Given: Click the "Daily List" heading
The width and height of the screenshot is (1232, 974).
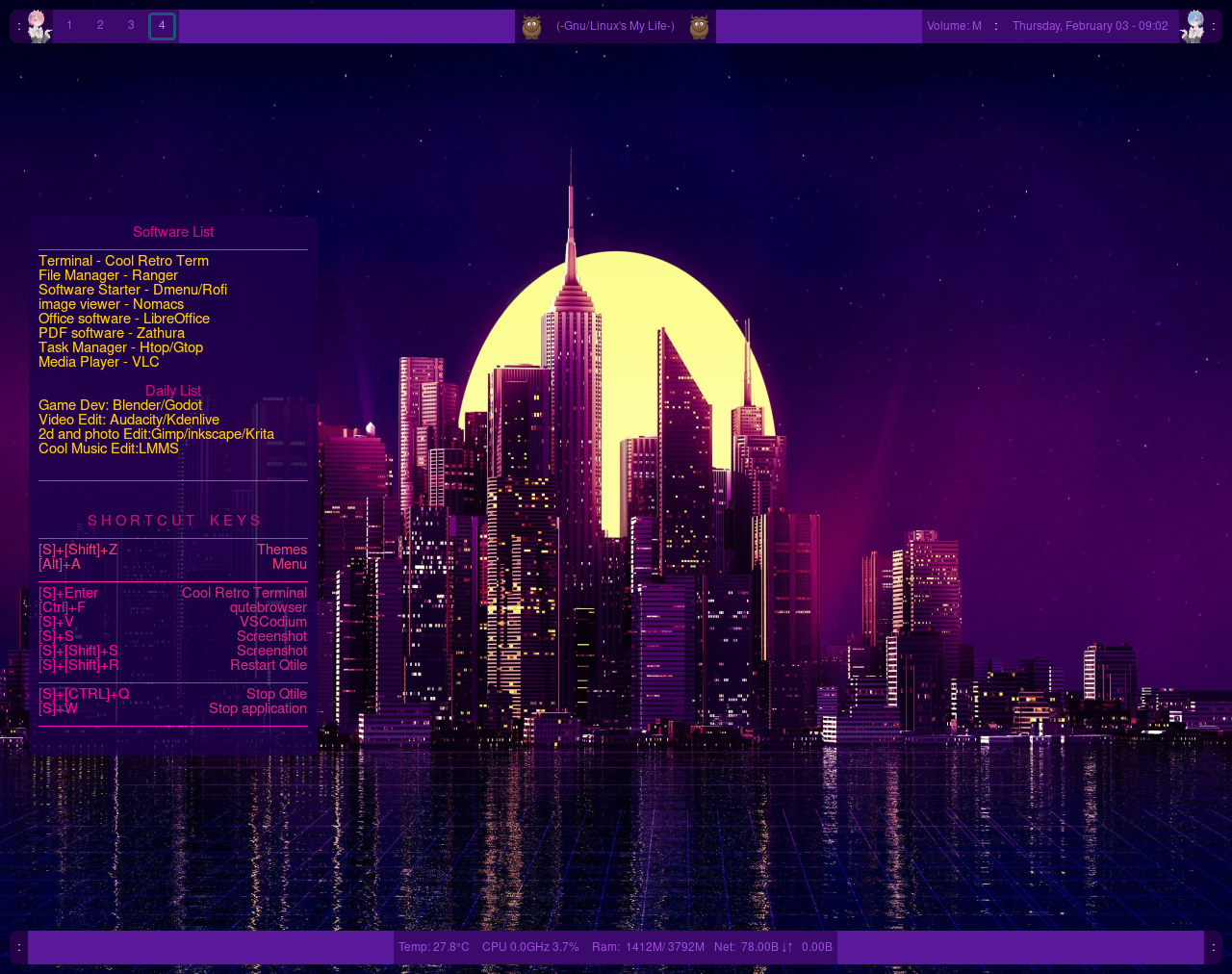Looking at the screenshot, I should point(173,391).
